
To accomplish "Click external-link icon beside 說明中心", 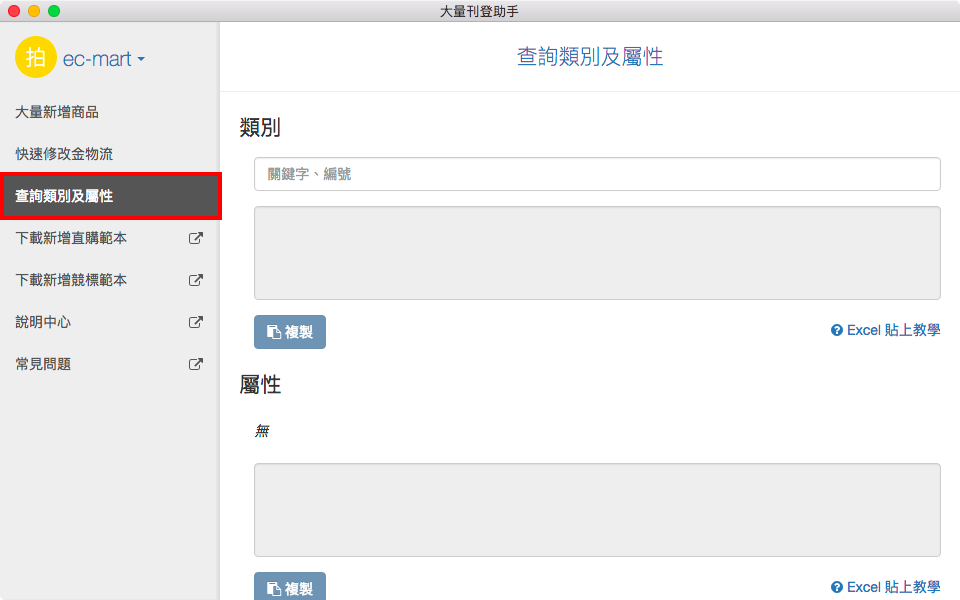I will click(x=196, y=322).
